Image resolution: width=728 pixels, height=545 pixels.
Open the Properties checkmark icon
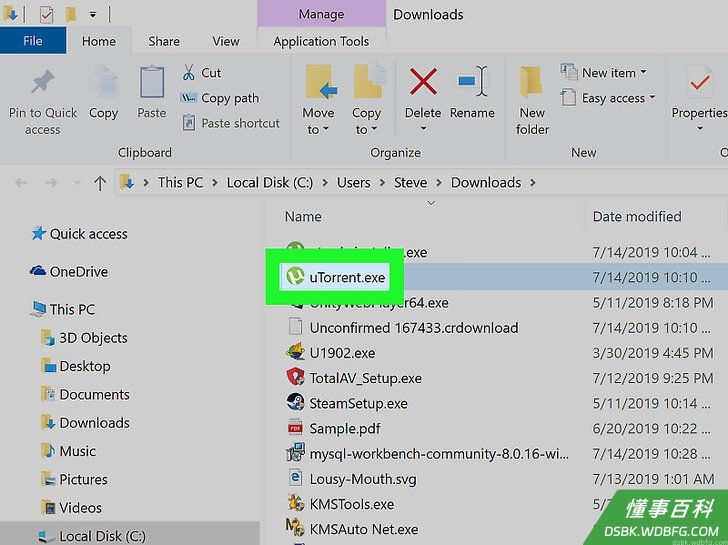point(699,82)
